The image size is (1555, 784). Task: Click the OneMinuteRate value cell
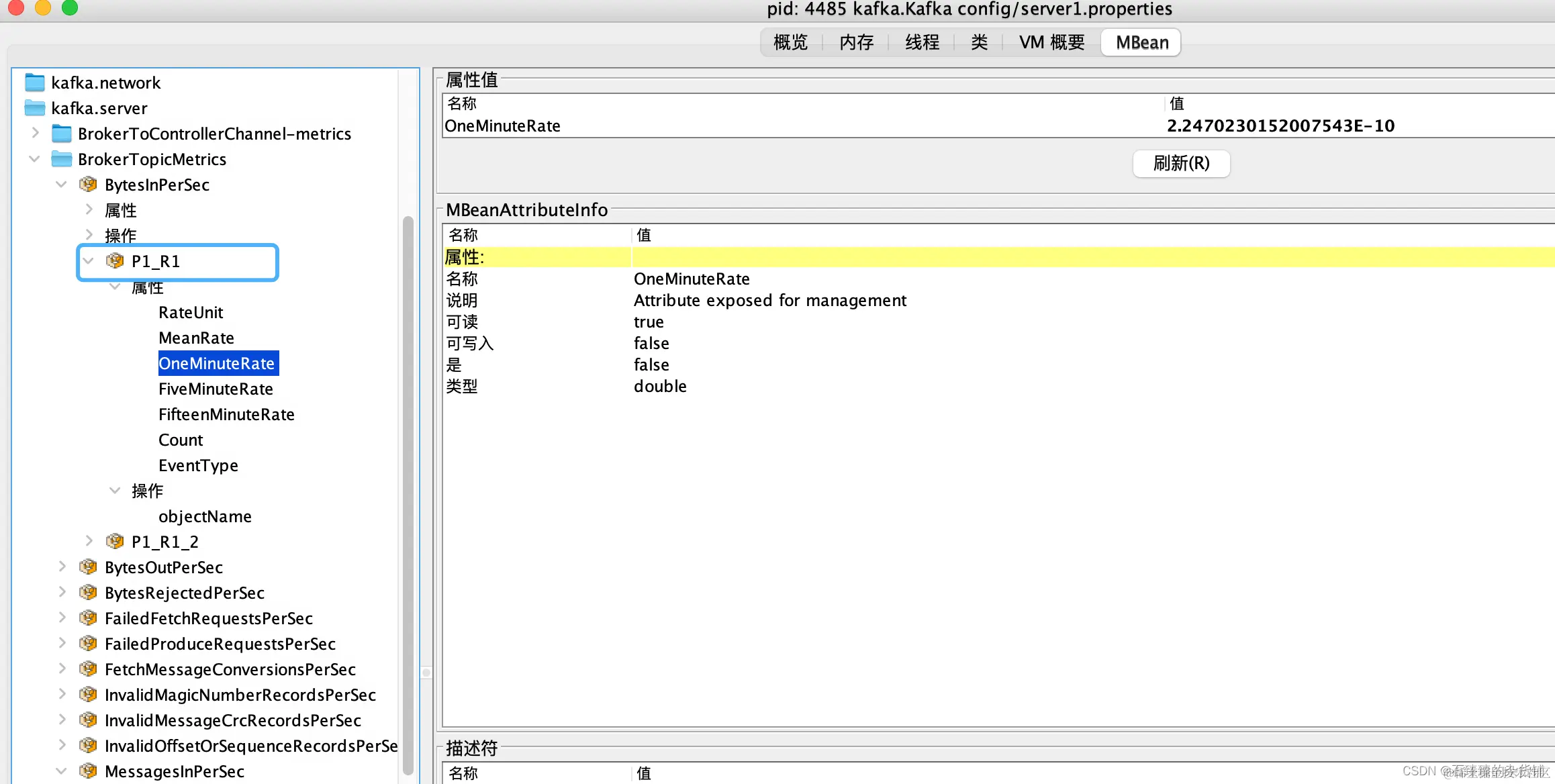(1280, 126)
